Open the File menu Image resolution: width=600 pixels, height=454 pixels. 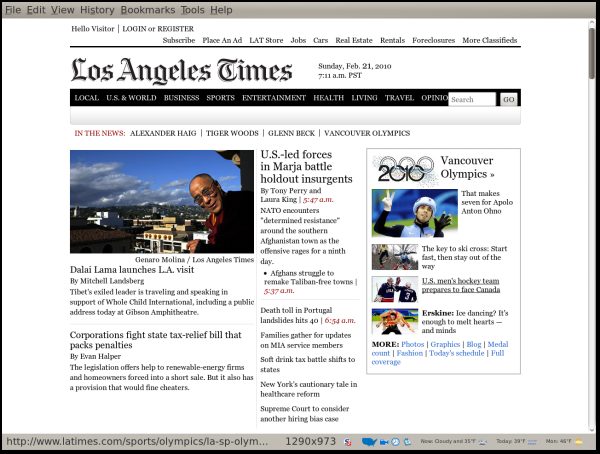pyautogui.click(x=13, y=10)
